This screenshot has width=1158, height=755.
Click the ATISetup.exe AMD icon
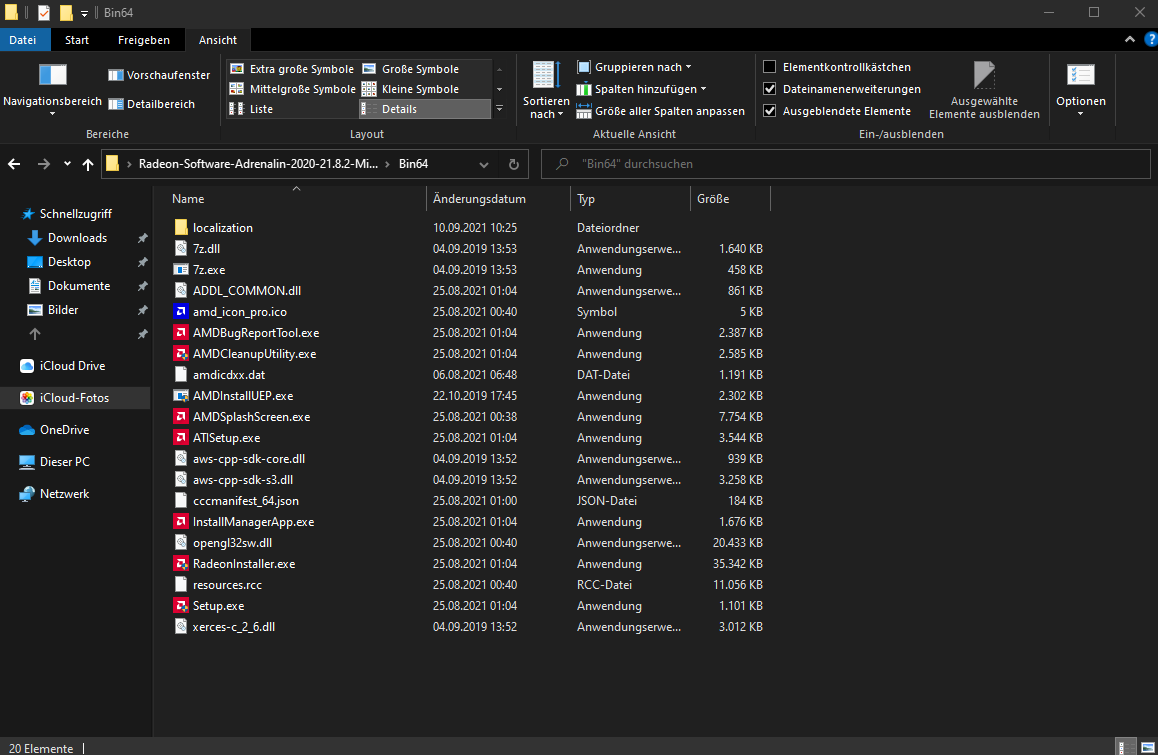[181, 438]
